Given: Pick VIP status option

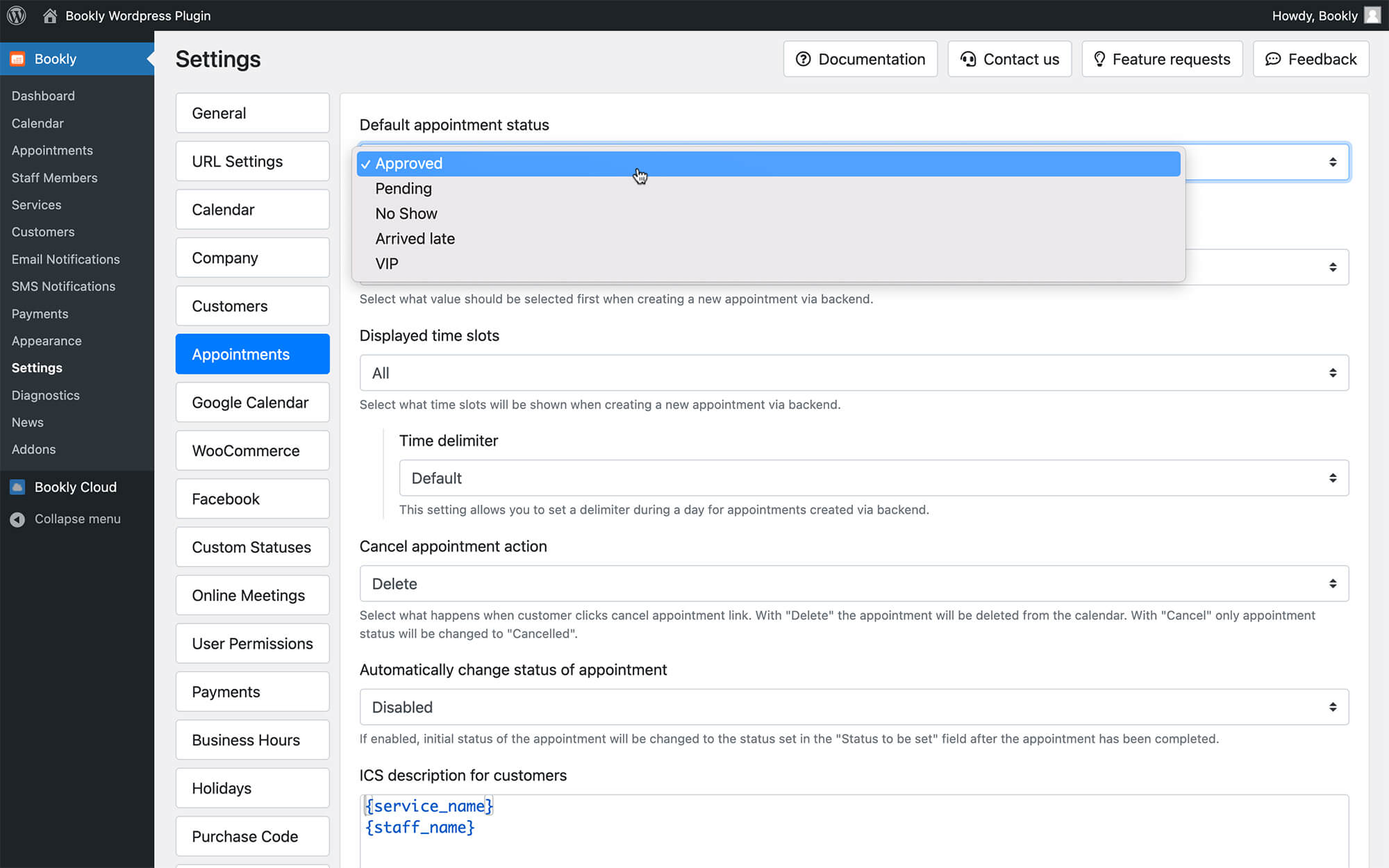Looking at the screenshot, I should click(x=768, y=263).
